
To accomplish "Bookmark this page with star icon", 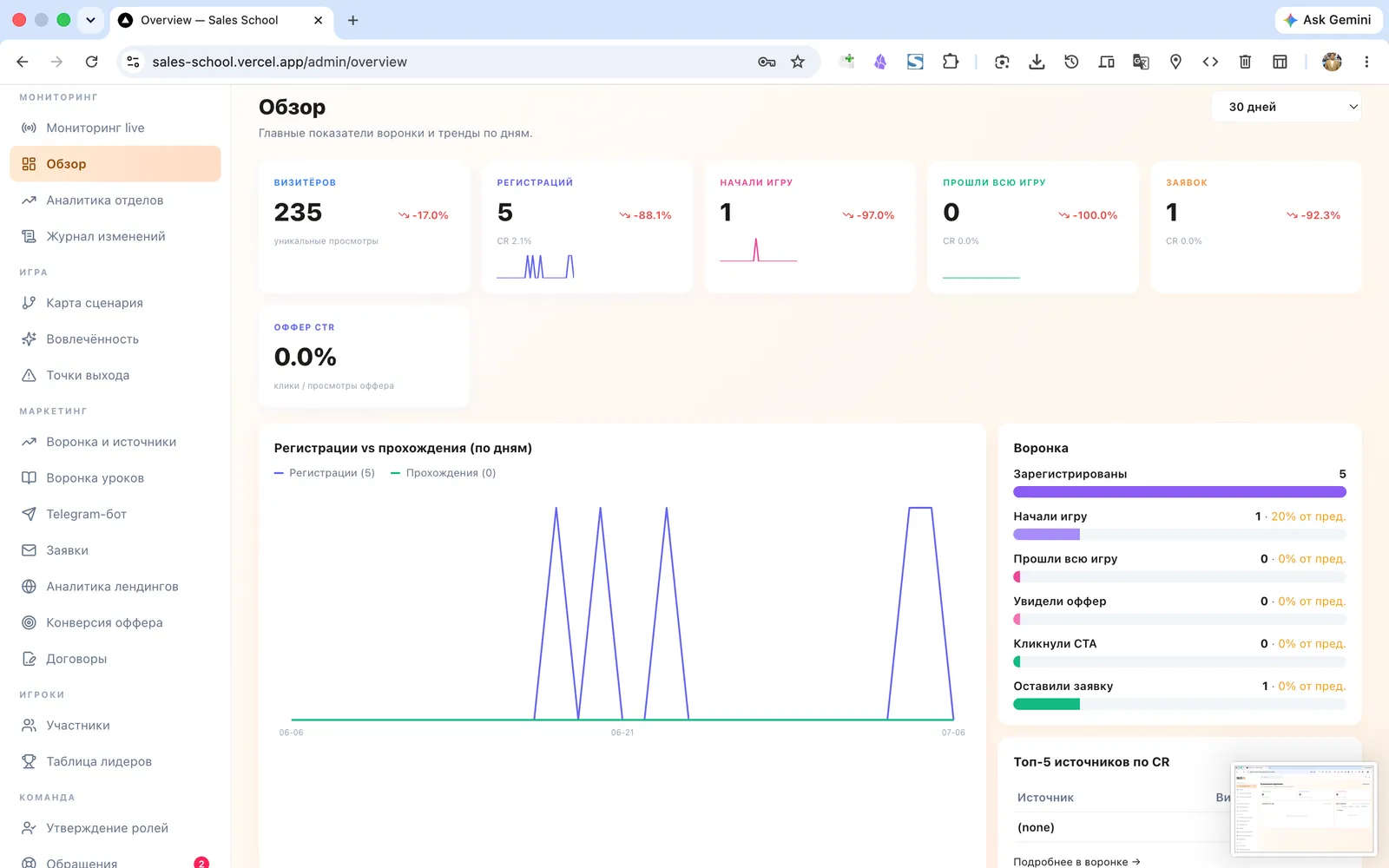I will 798,62.
